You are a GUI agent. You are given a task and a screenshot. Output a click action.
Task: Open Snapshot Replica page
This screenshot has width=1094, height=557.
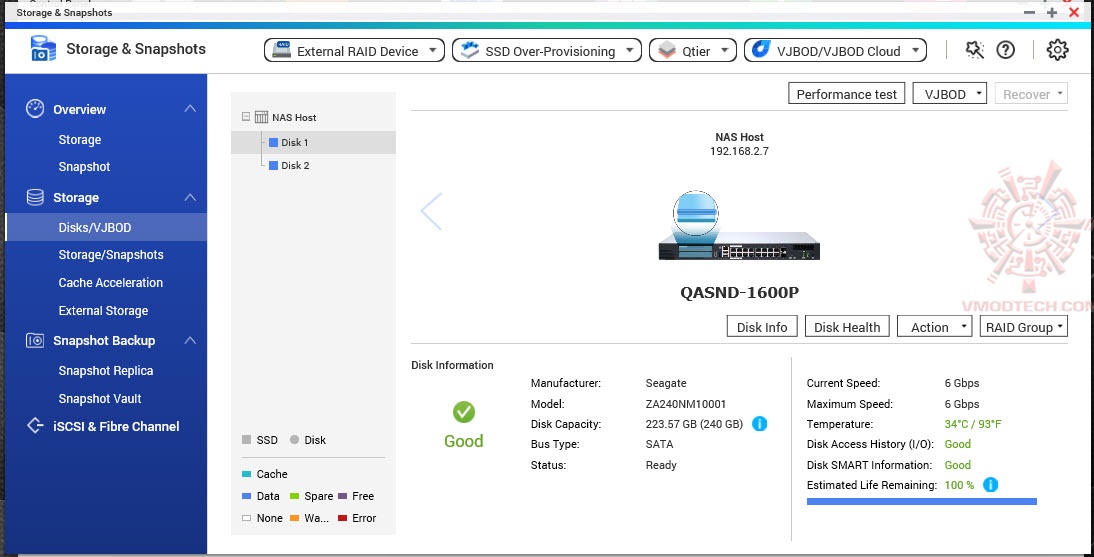point(105,371)
